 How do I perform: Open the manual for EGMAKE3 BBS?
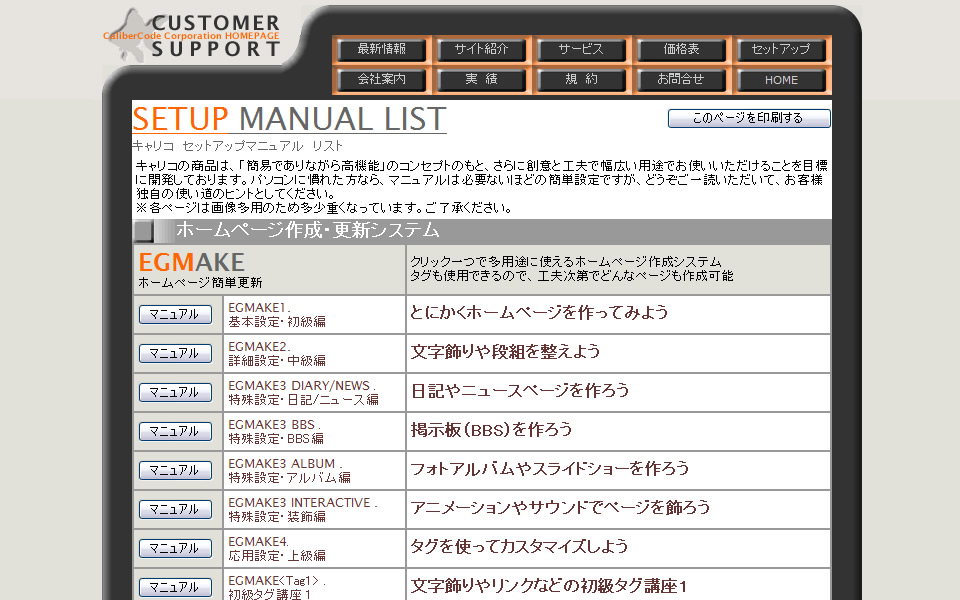click(x=175, y=432)
